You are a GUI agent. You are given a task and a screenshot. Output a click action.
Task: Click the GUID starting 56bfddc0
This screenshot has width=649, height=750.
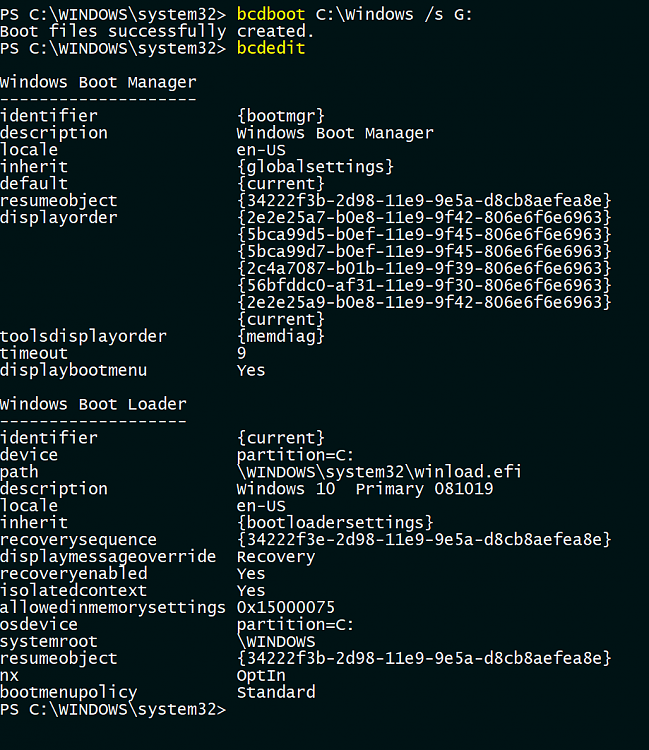click(x=424, y=286)
